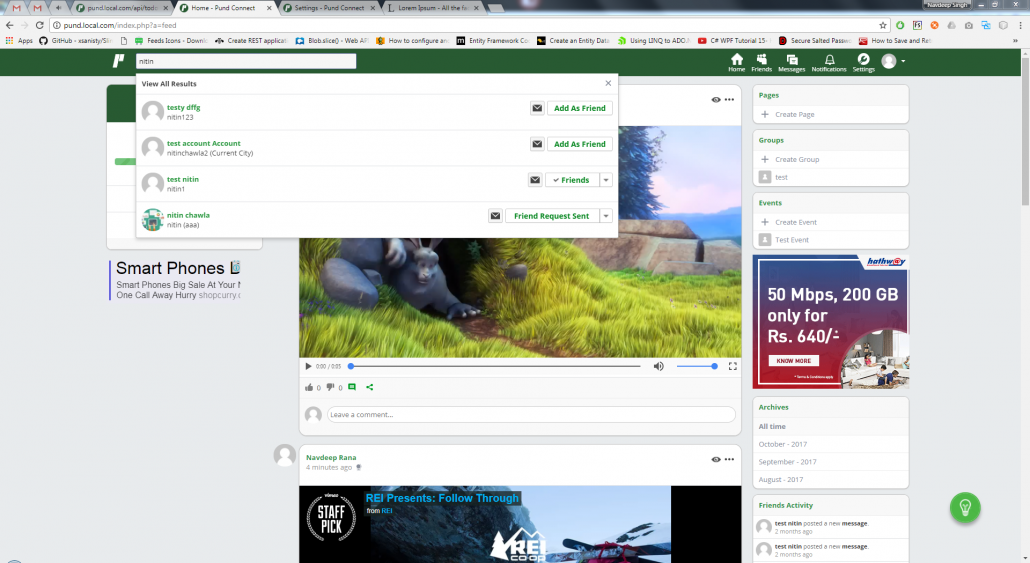Click the video progress seek bar
The image size is (1030, 563).
coord(495,366)
